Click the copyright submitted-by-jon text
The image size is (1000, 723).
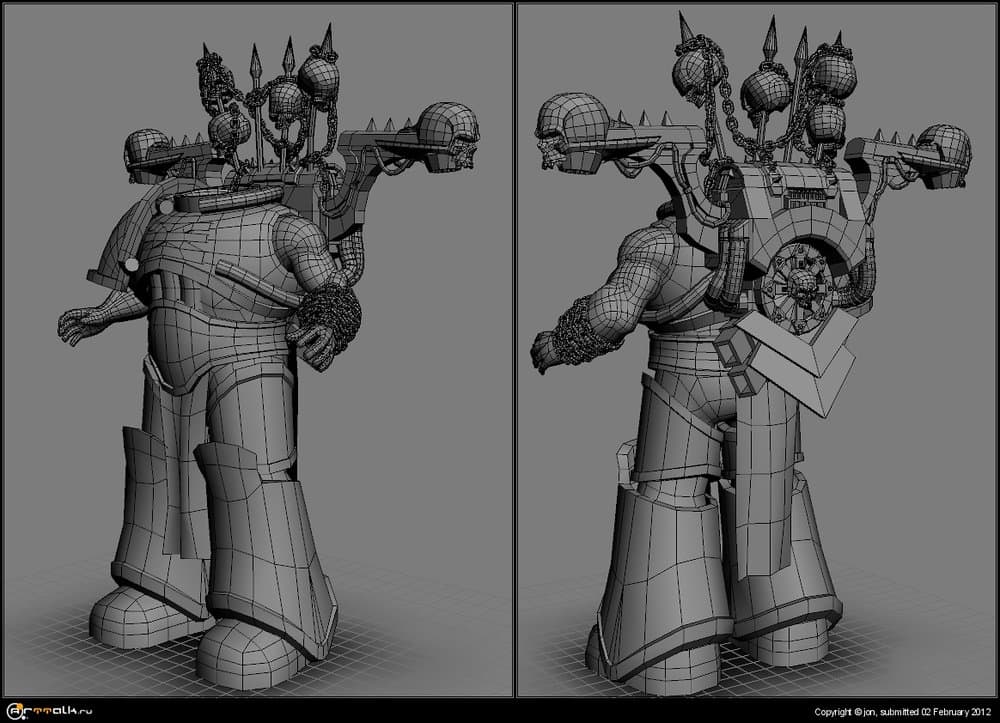click(x=904, y=712)
